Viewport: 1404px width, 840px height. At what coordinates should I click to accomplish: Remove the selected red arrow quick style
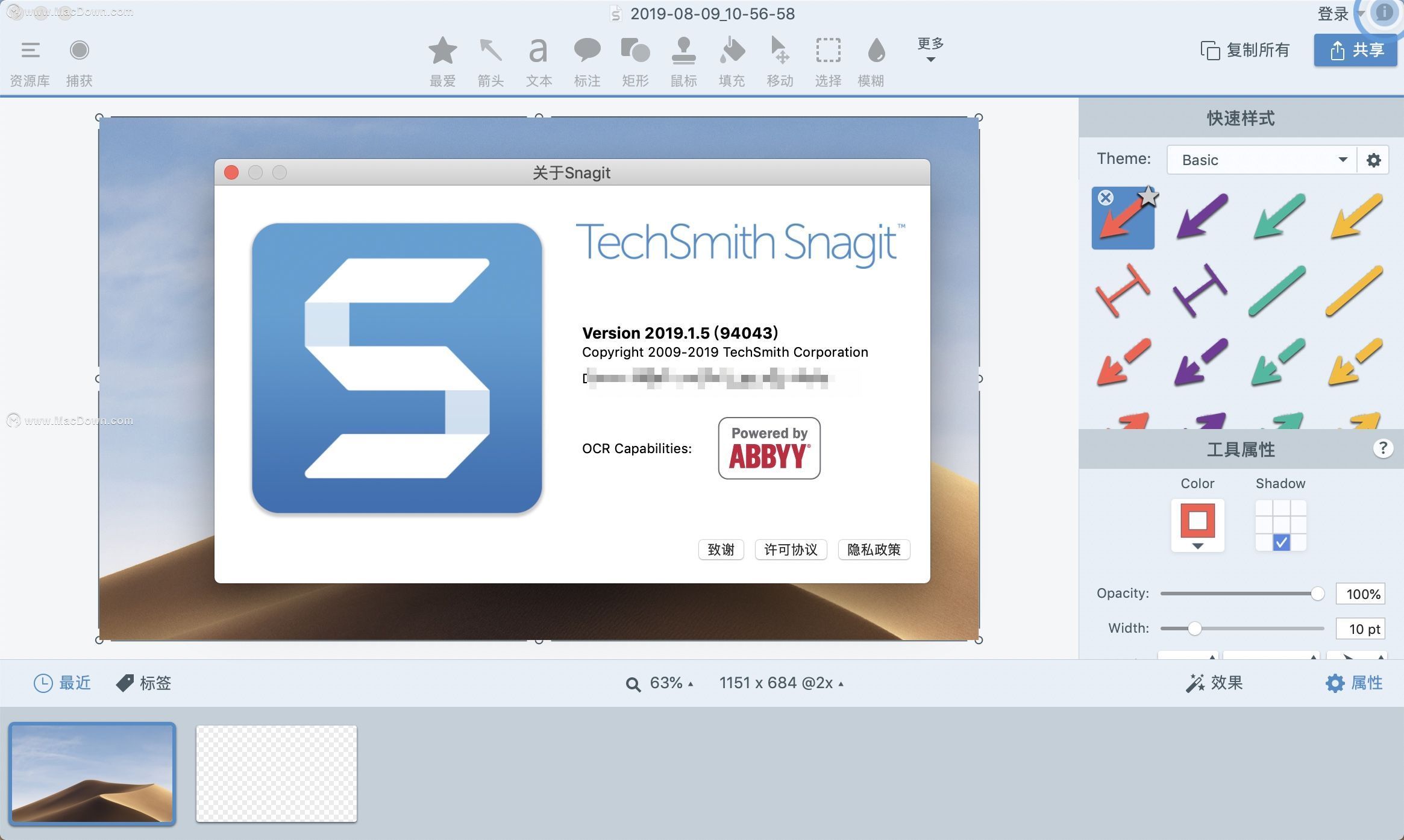[x=1105, y=198]
